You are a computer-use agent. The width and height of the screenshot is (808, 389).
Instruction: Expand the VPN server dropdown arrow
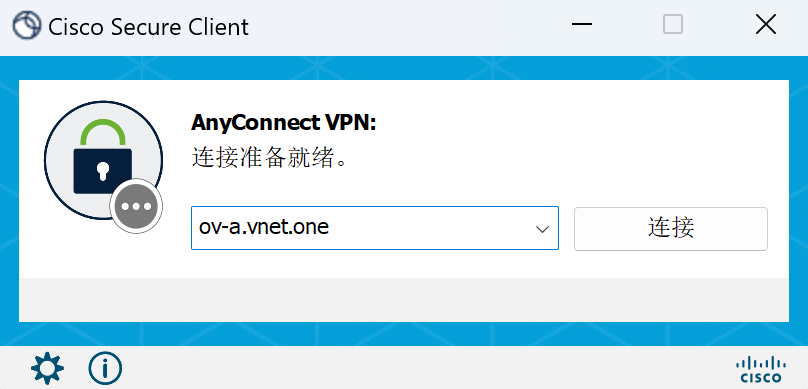[x=542, y=229]
